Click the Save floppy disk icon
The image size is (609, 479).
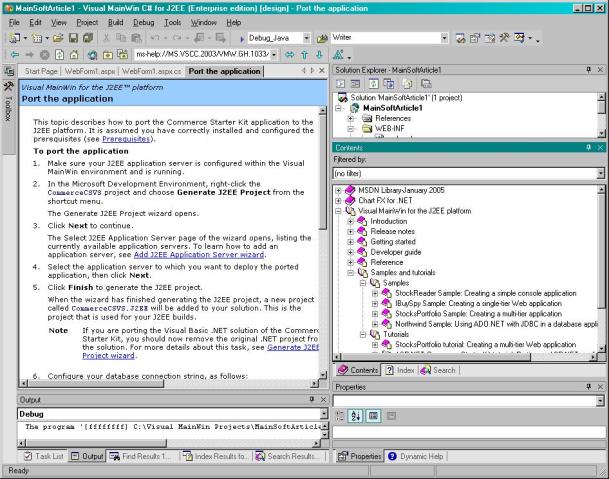tap(73, 38)
